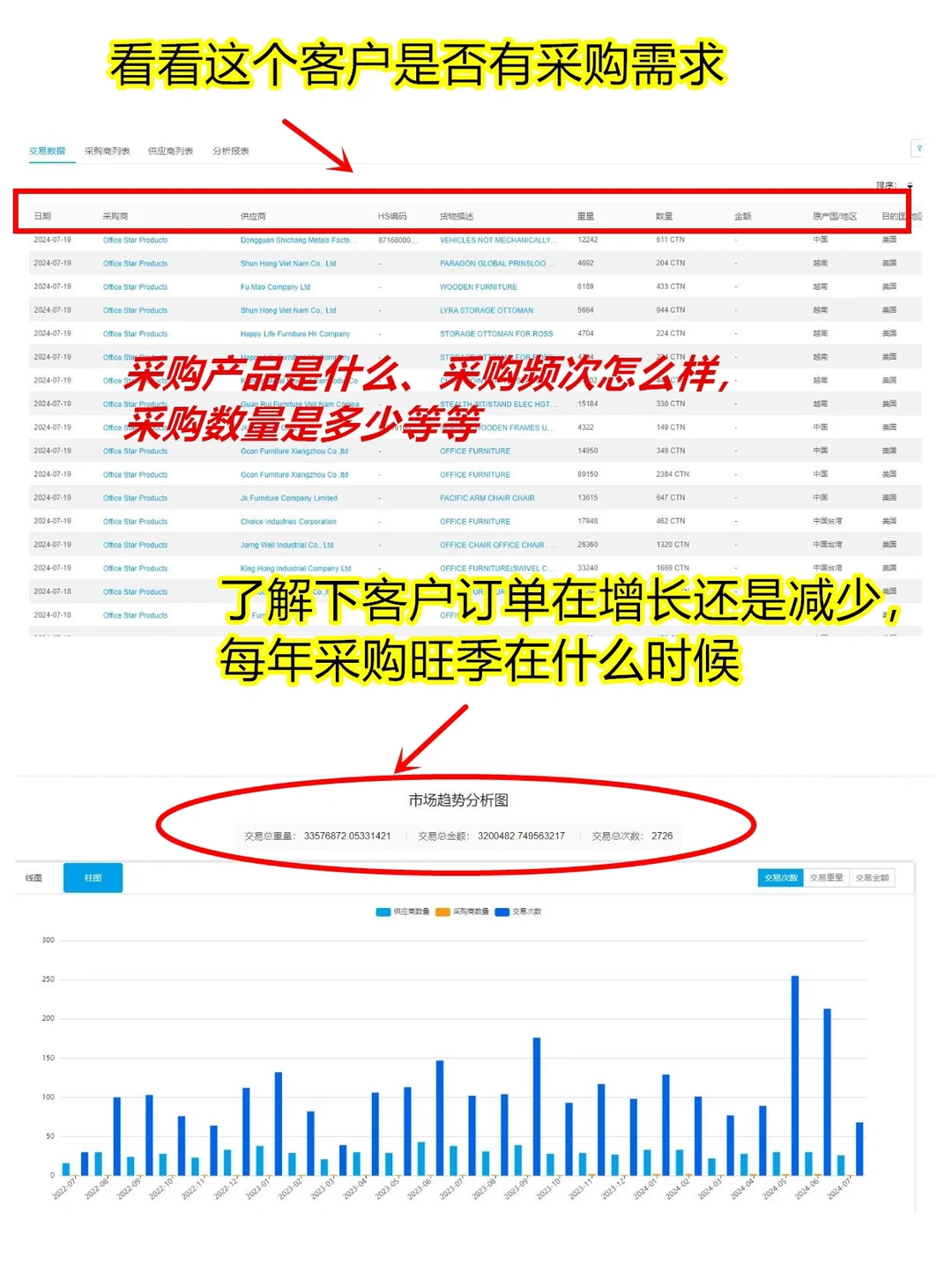The image size is (952, 1272).
Task: Toggle the 交易次数 metric button
Action: (779, 877)
